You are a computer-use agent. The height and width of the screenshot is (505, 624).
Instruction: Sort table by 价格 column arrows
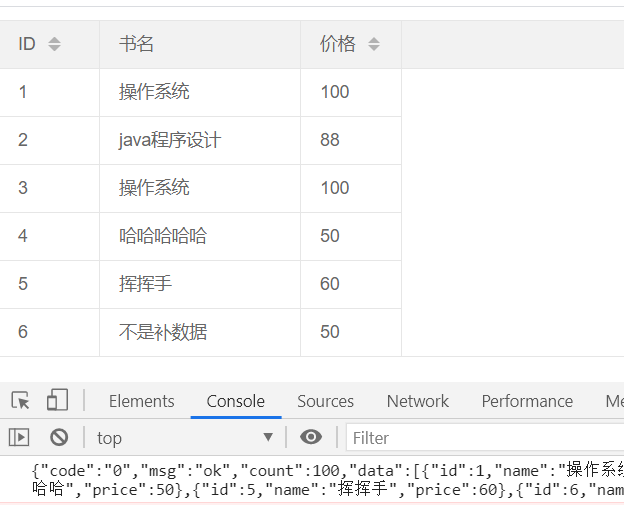[x=374, y=44]
